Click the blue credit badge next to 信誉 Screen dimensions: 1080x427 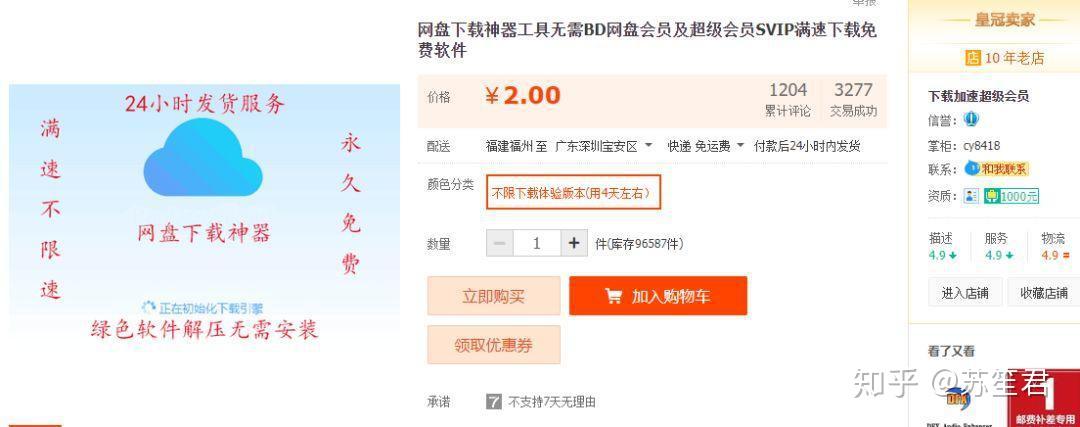tap(970, 119)
